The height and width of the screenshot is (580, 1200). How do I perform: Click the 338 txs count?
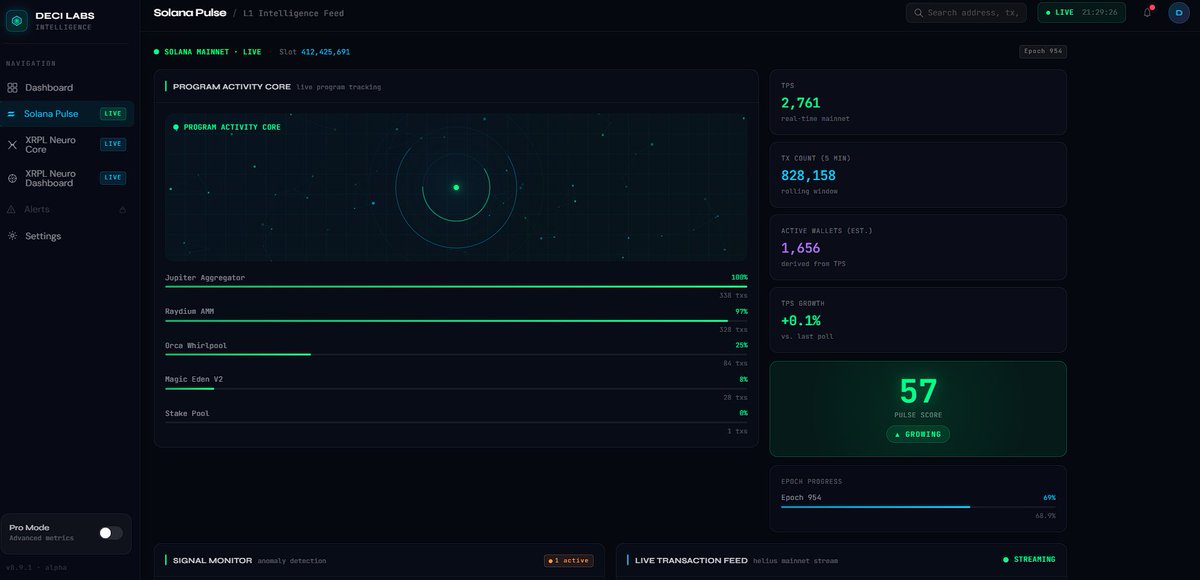[733, 296]
